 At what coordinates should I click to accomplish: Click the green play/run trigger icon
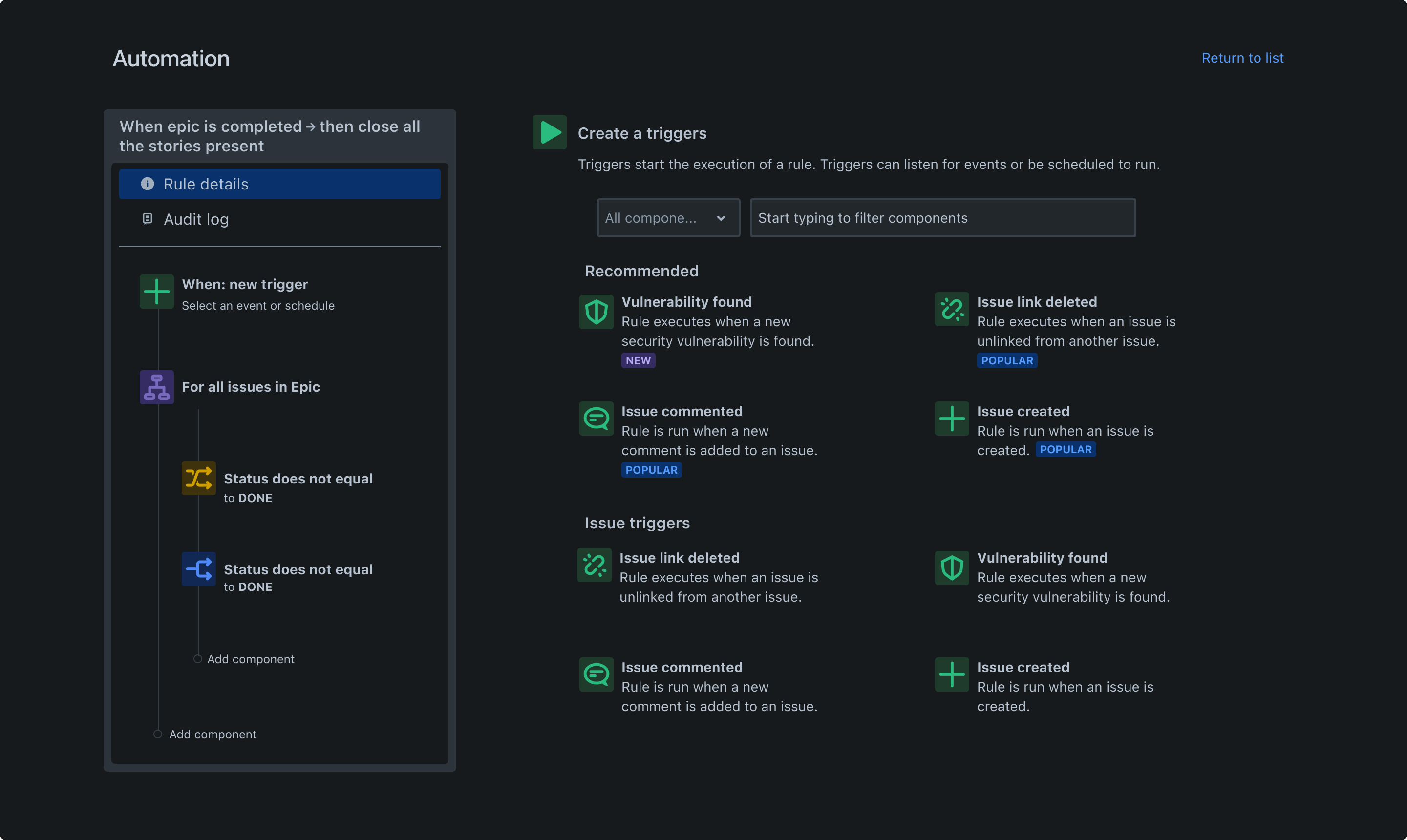(549, 131)
